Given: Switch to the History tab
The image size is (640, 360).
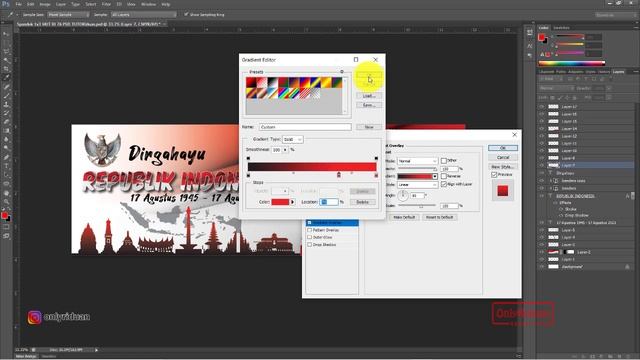Looking at the screenshot, I should [604, 72].
